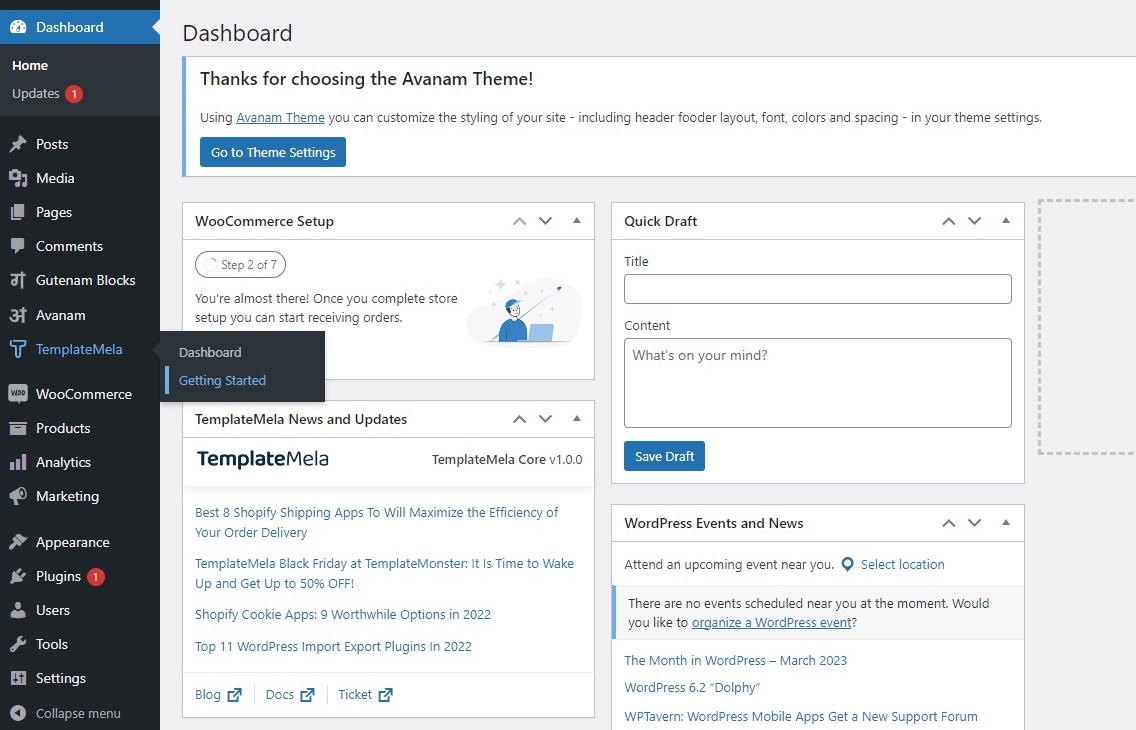Open the Updates submenu item
The width and height of the screenshot is (1136, 730).
click(x=36, y=93)
